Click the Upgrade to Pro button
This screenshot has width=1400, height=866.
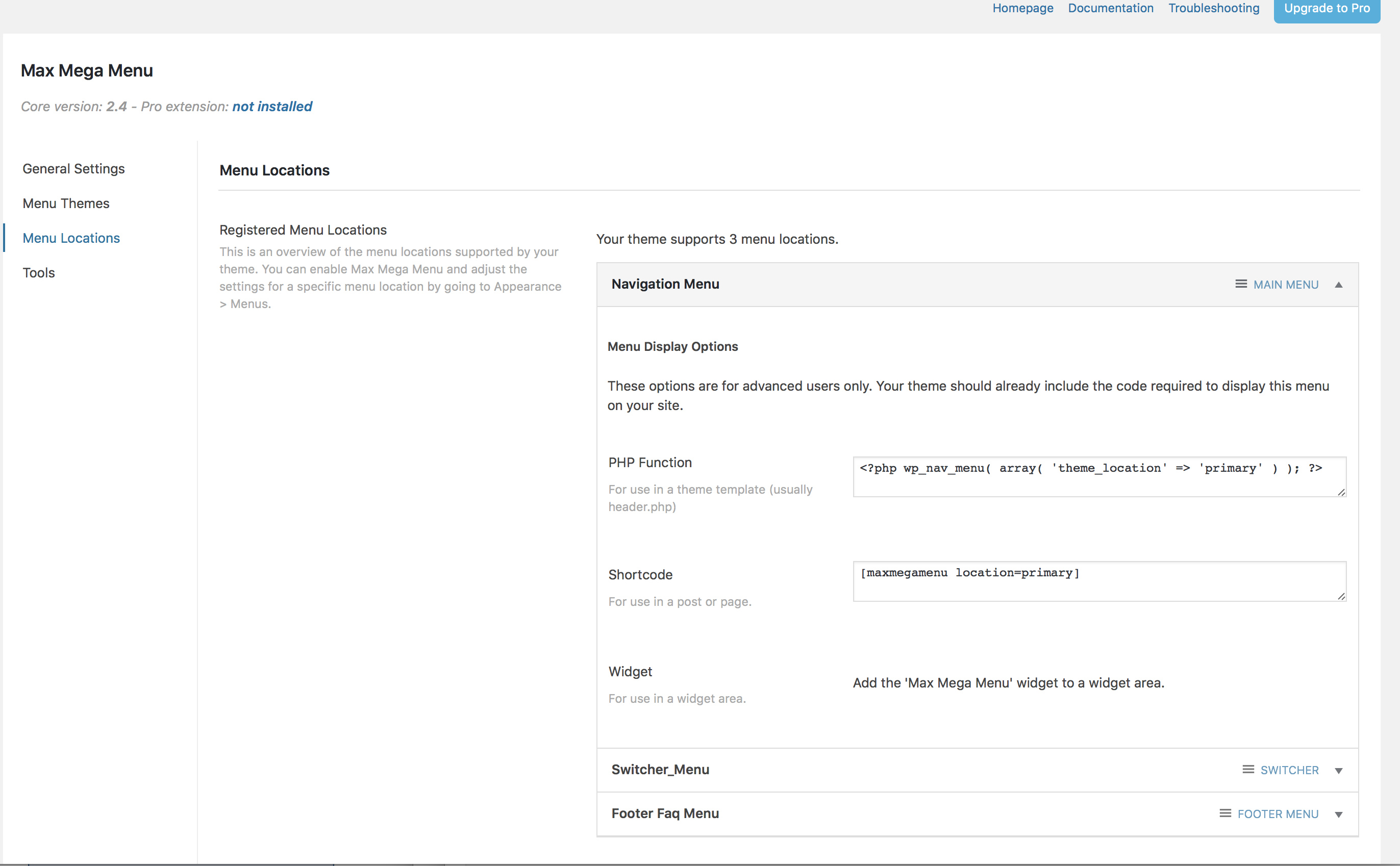point(1327,9)
